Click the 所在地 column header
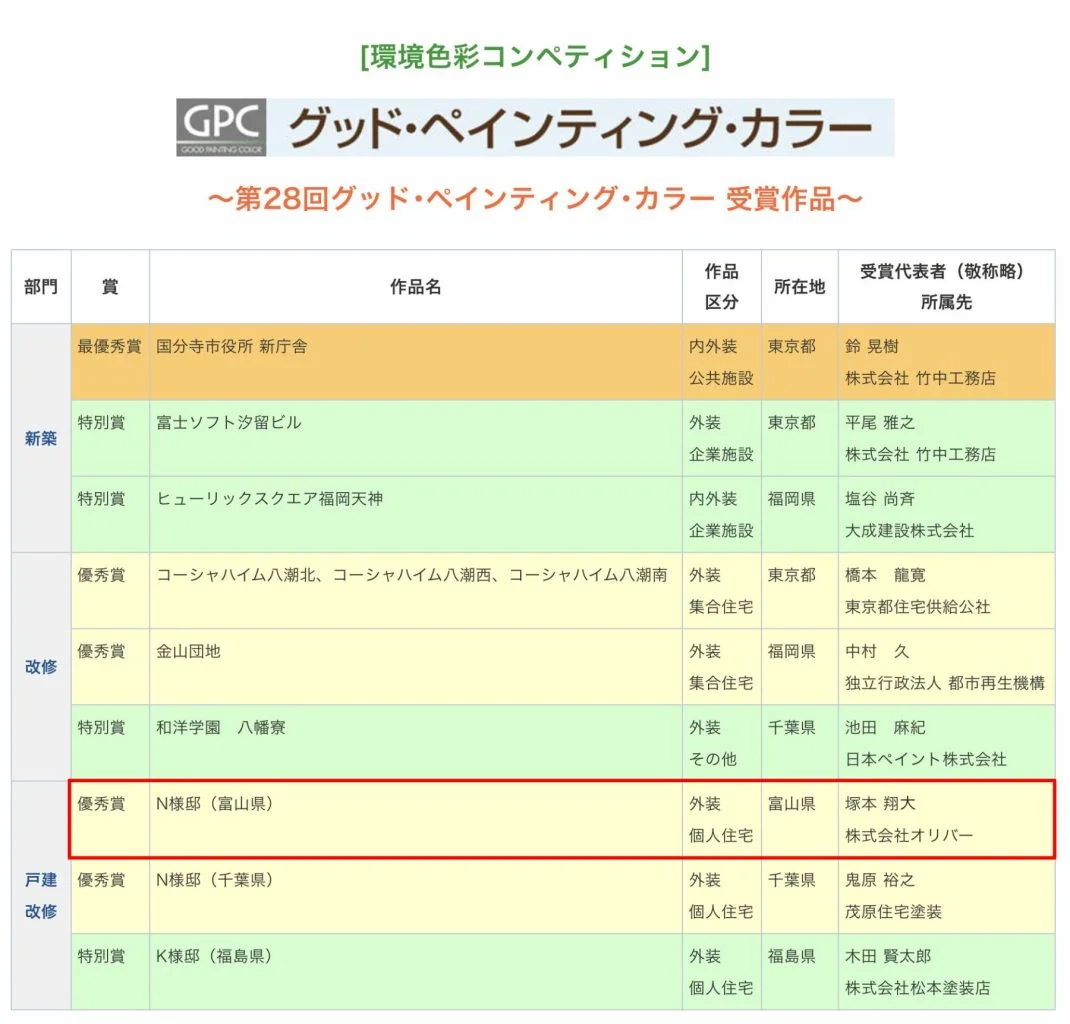 click(x=799, y=287)
